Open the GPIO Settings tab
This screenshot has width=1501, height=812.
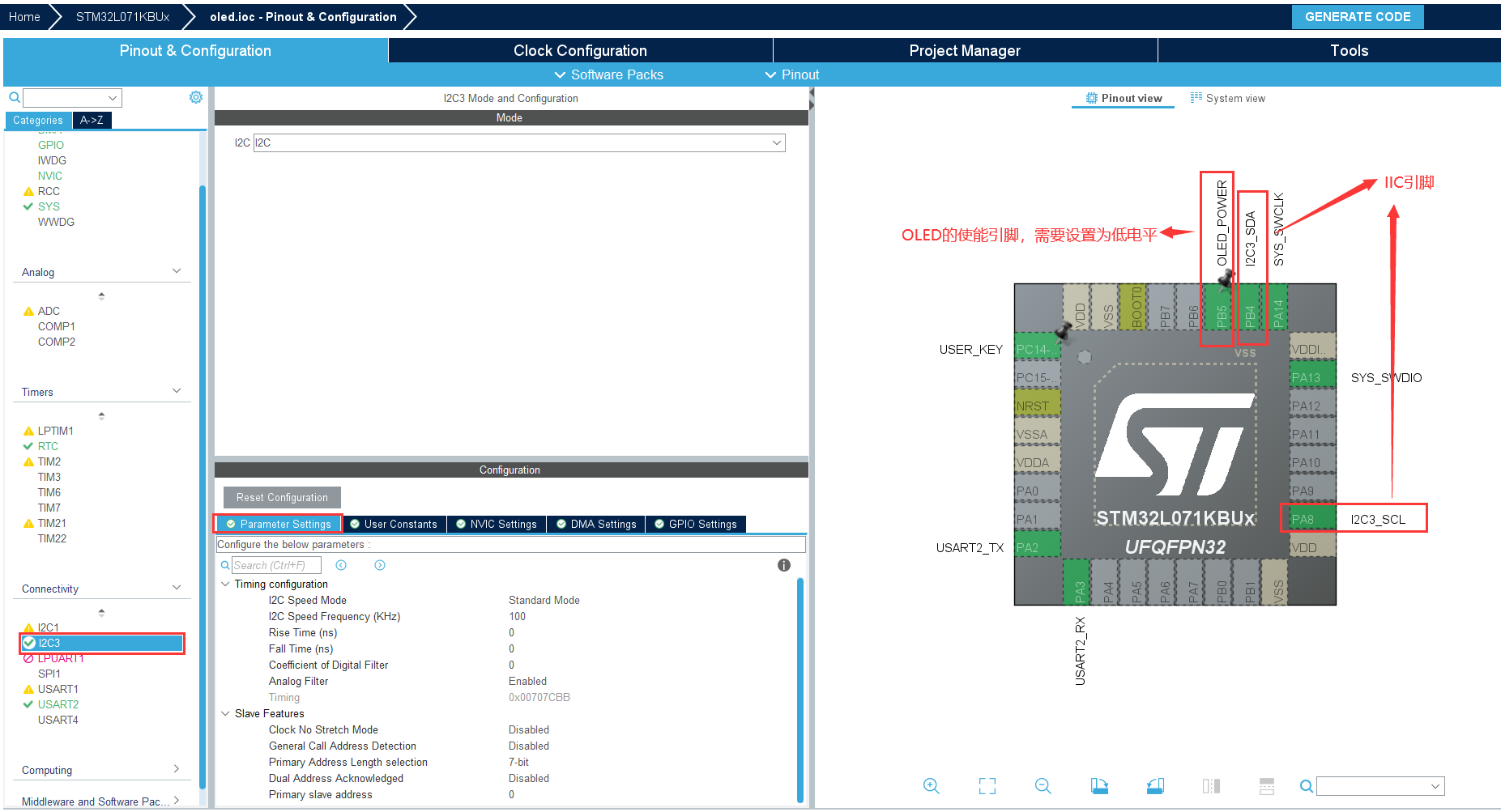pyautogui.click(x=696, y=524)
